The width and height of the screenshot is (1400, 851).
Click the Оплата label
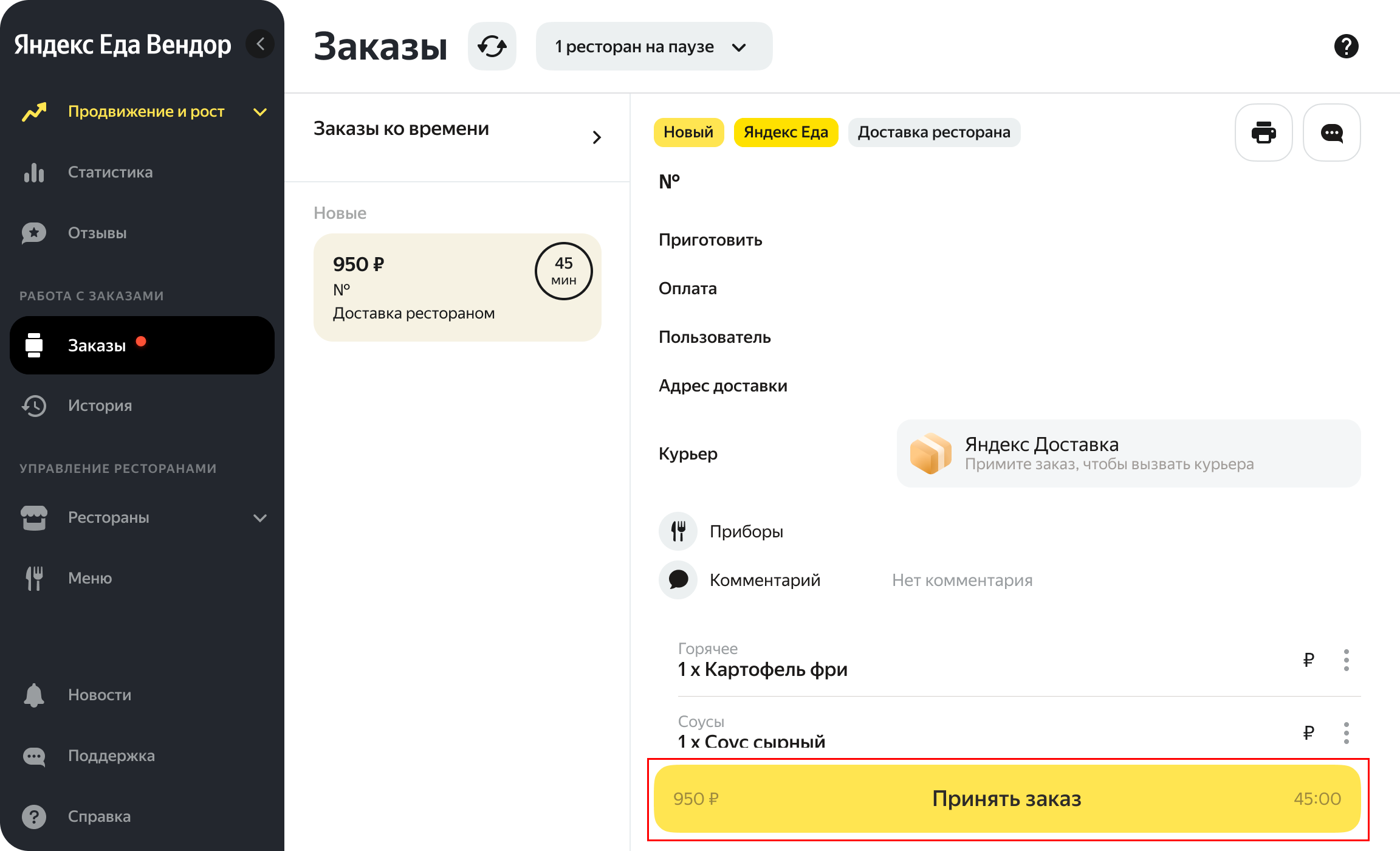coord(688,289)
